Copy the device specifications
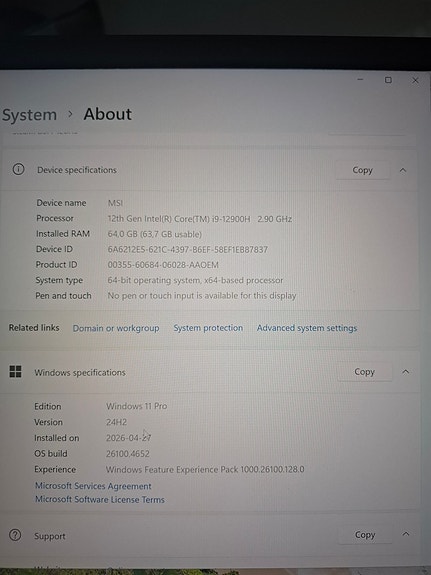 pyautogui.click(x=362, y=170)
